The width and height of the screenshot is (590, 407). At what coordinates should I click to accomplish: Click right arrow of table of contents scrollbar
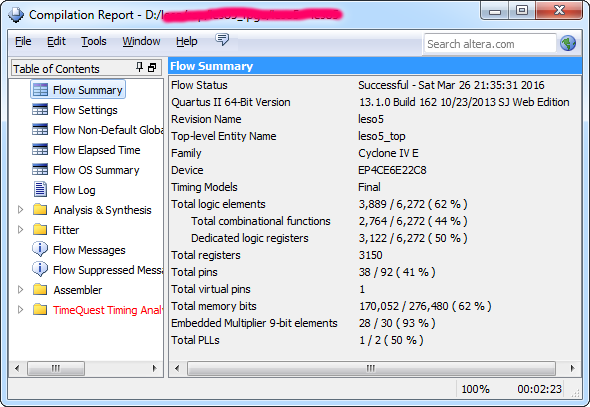coord(154,368)
